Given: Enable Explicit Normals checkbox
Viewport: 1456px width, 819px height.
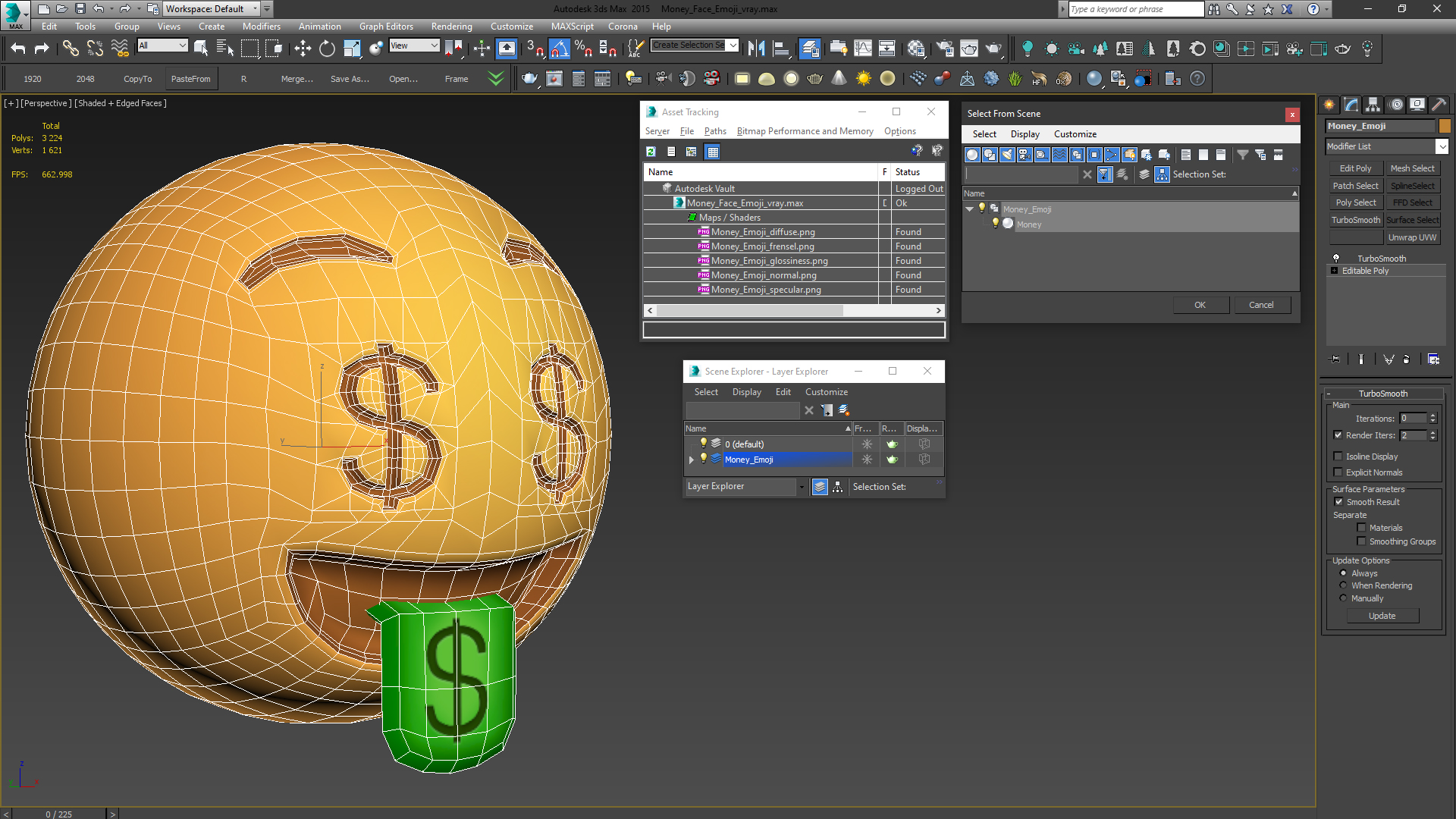Looking at the screenshot, I should click(1338, 472).
